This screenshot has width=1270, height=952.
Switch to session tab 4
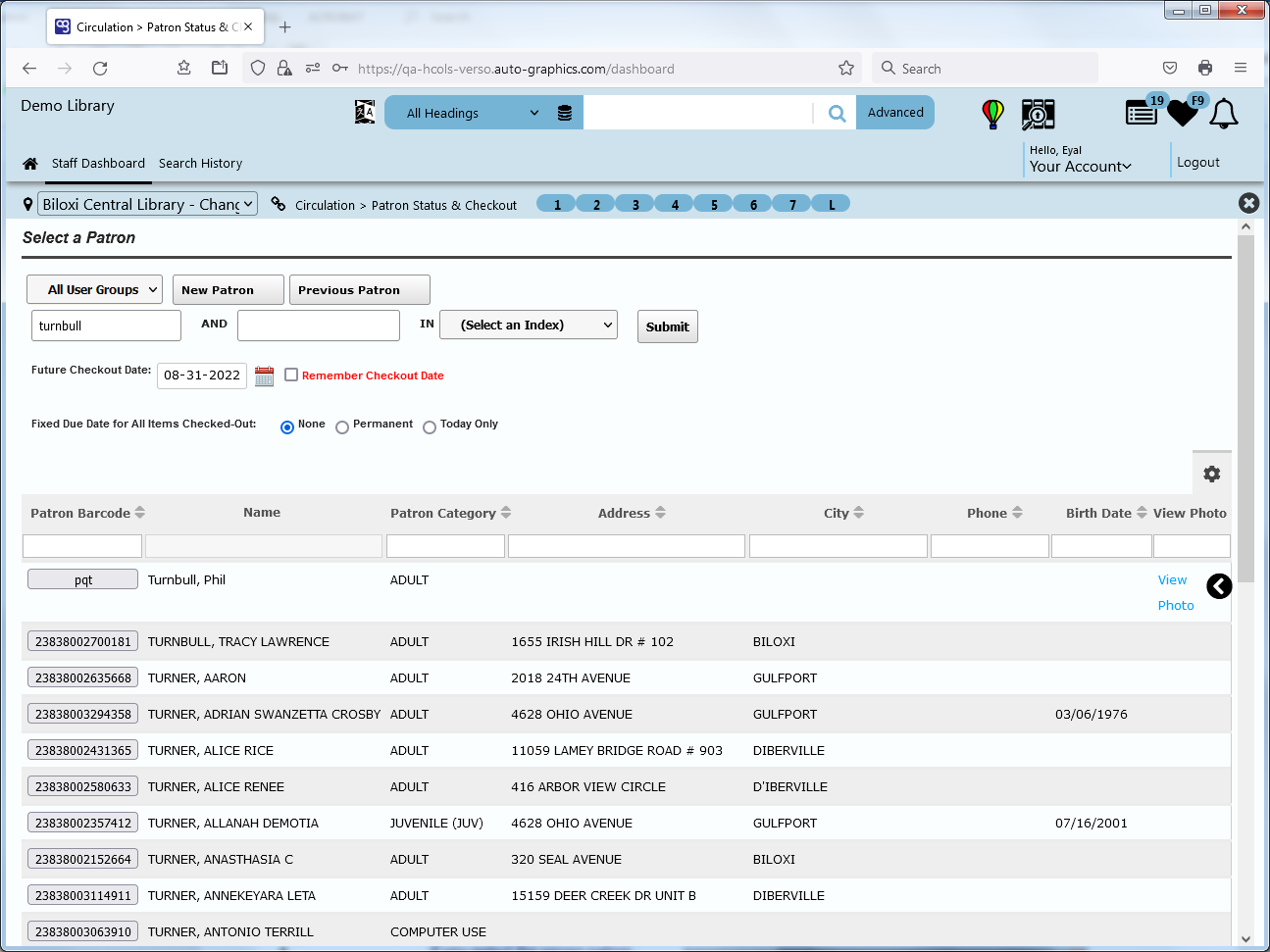[675, 204]
